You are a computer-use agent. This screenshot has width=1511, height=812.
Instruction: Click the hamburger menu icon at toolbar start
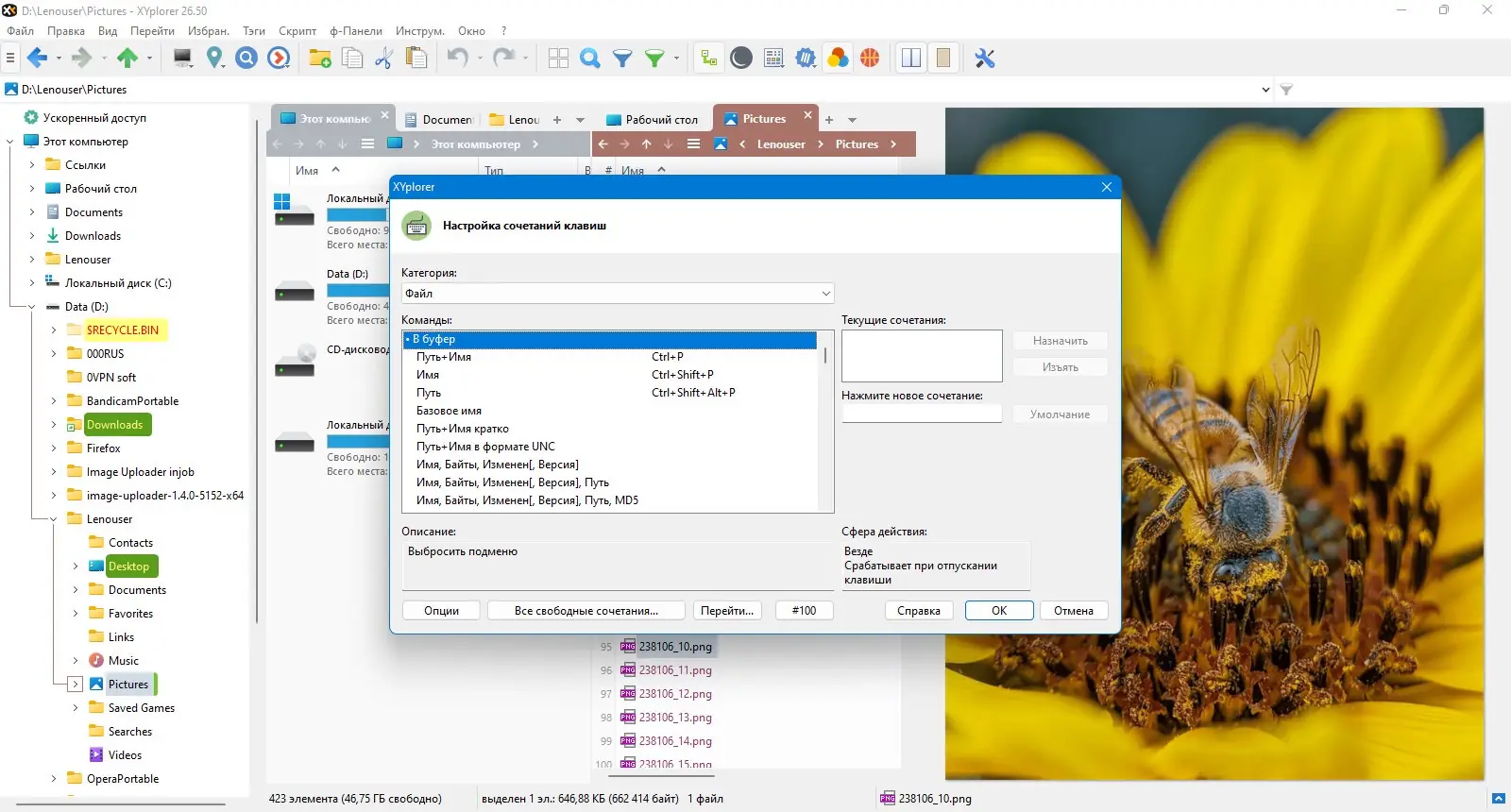point(10,59)
